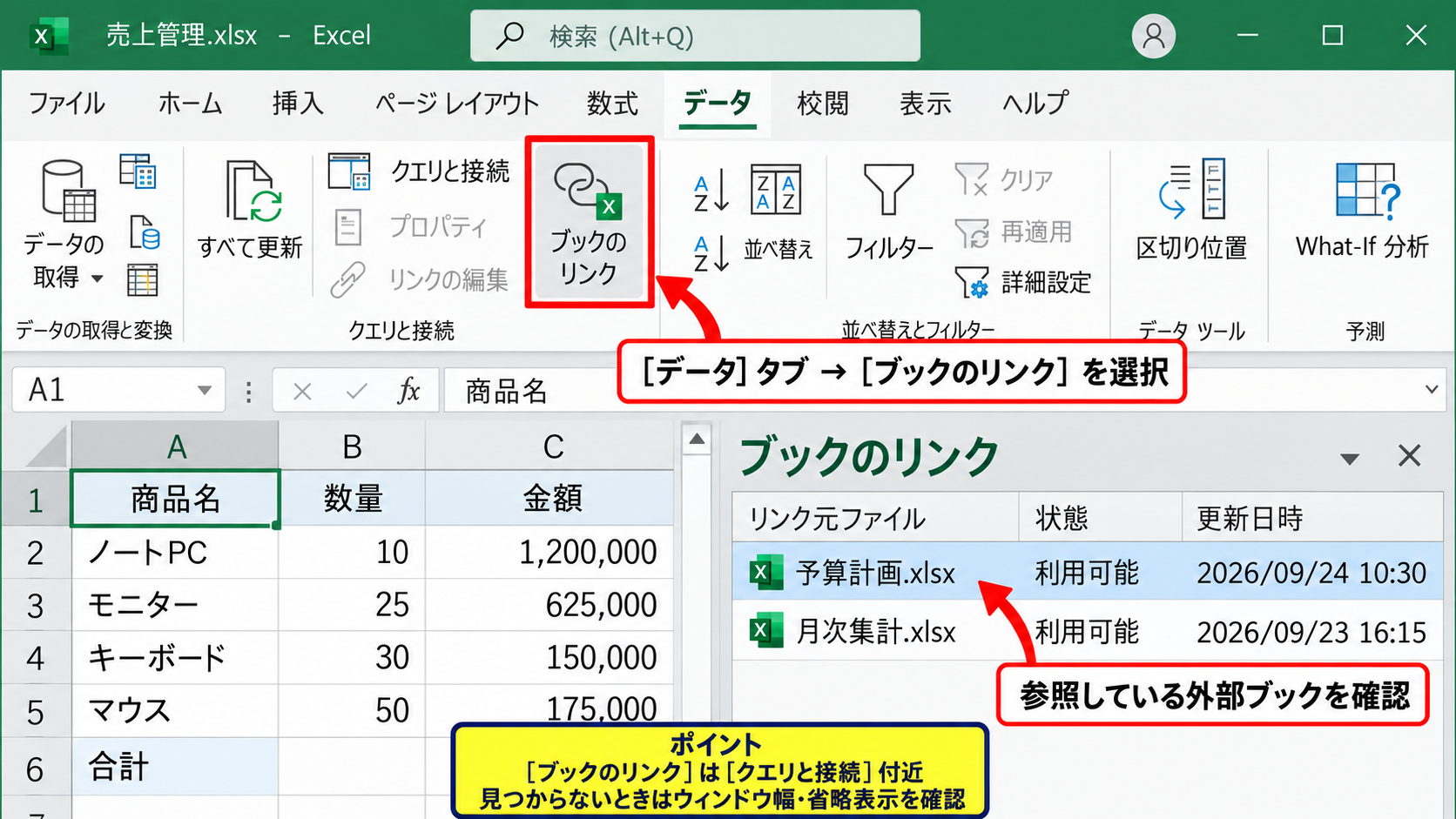Image resolution: width=1456 pixels, height=819 pixels.
Task: Switch to the 数式 tab
Action: (x=612, y=104)
